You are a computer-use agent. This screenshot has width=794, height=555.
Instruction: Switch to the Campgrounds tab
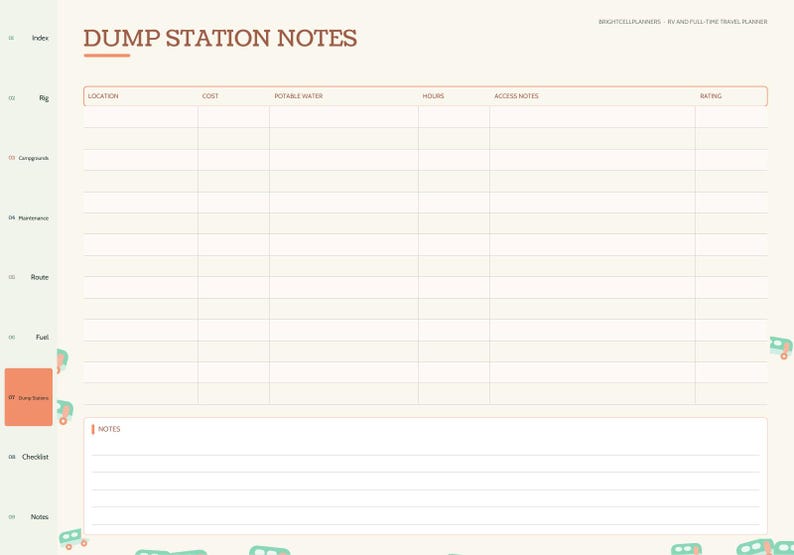point(29,158)
